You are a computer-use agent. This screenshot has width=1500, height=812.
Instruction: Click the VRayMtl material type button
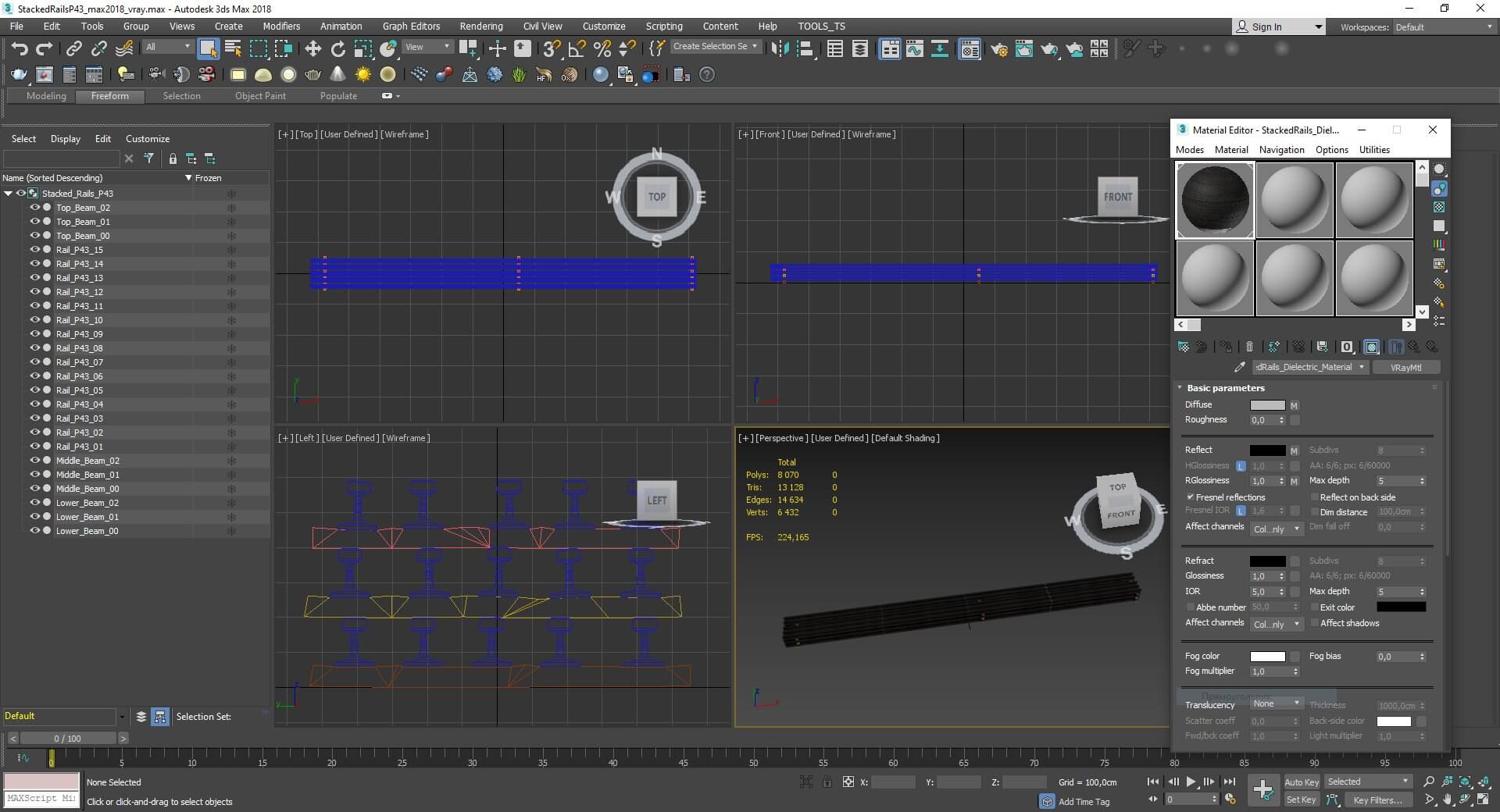pyautogui.click(x=1405, y=368)
